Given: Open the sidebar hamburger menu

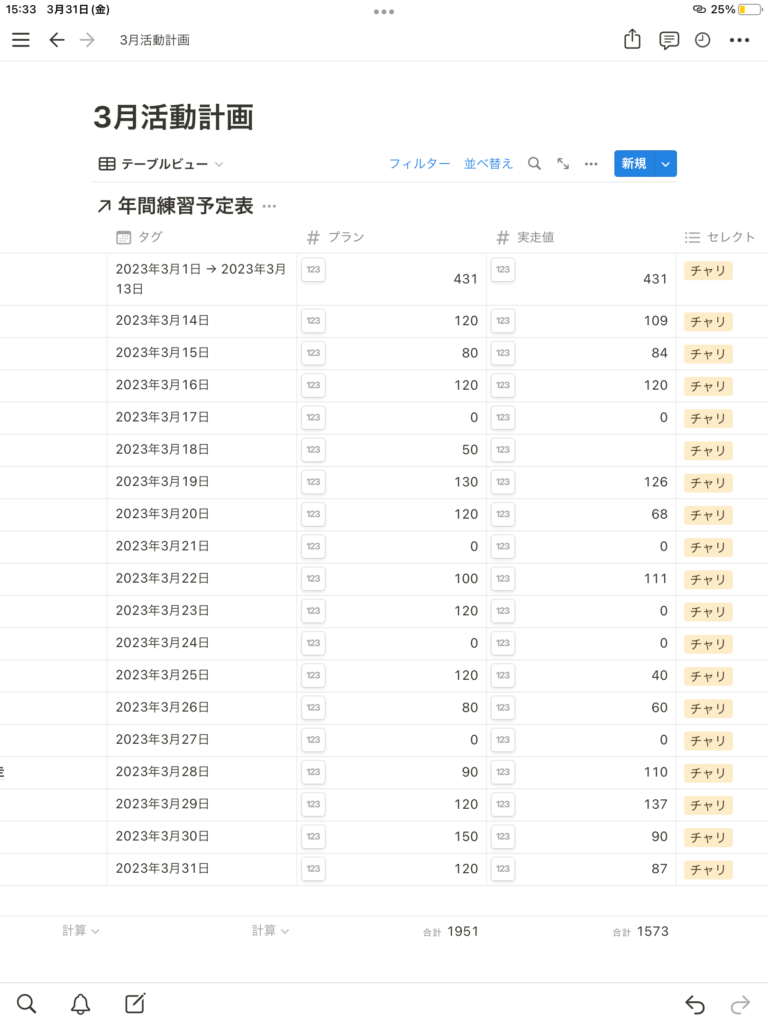Looking at the screenshot, I should (x=21, y=40).
